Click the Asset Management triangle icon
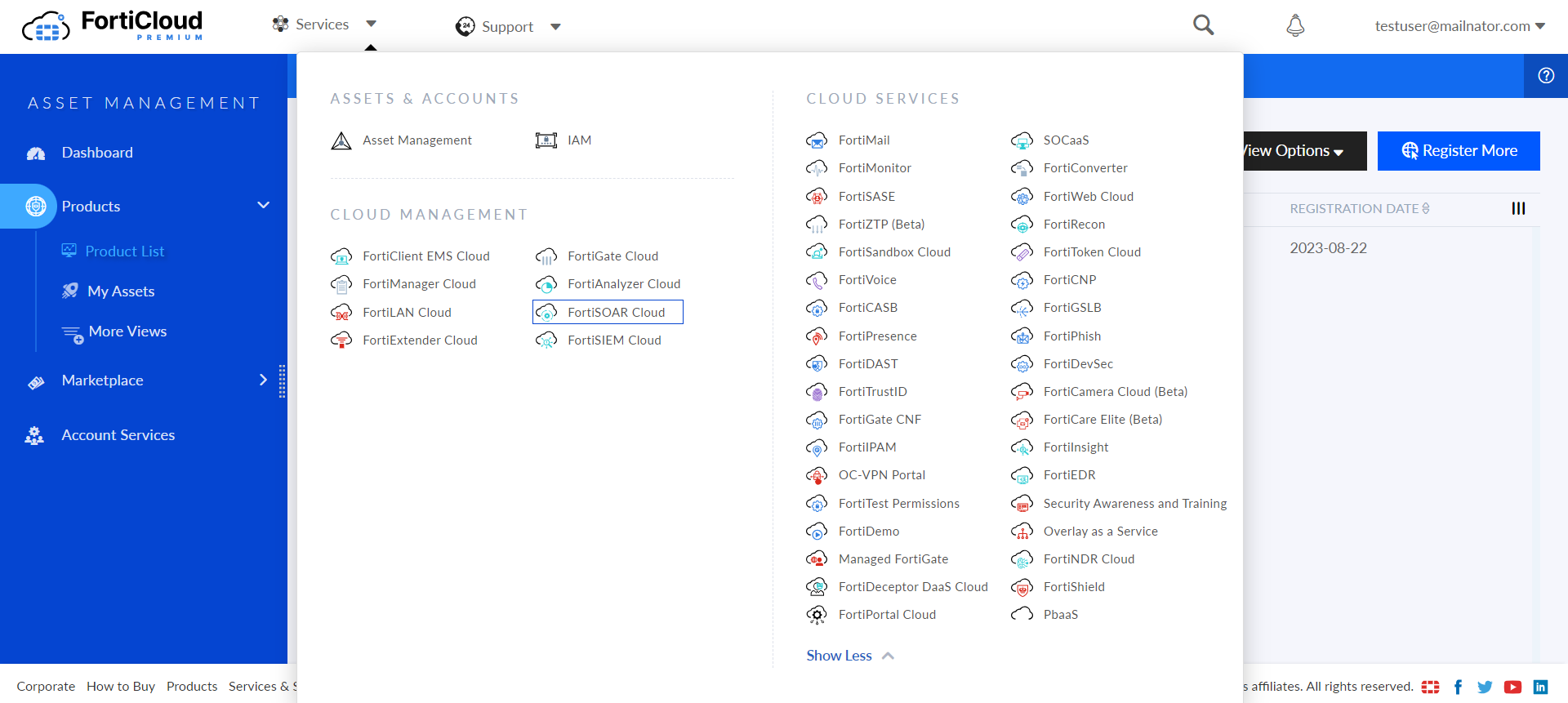1568x703 pixels. point(341,140)
